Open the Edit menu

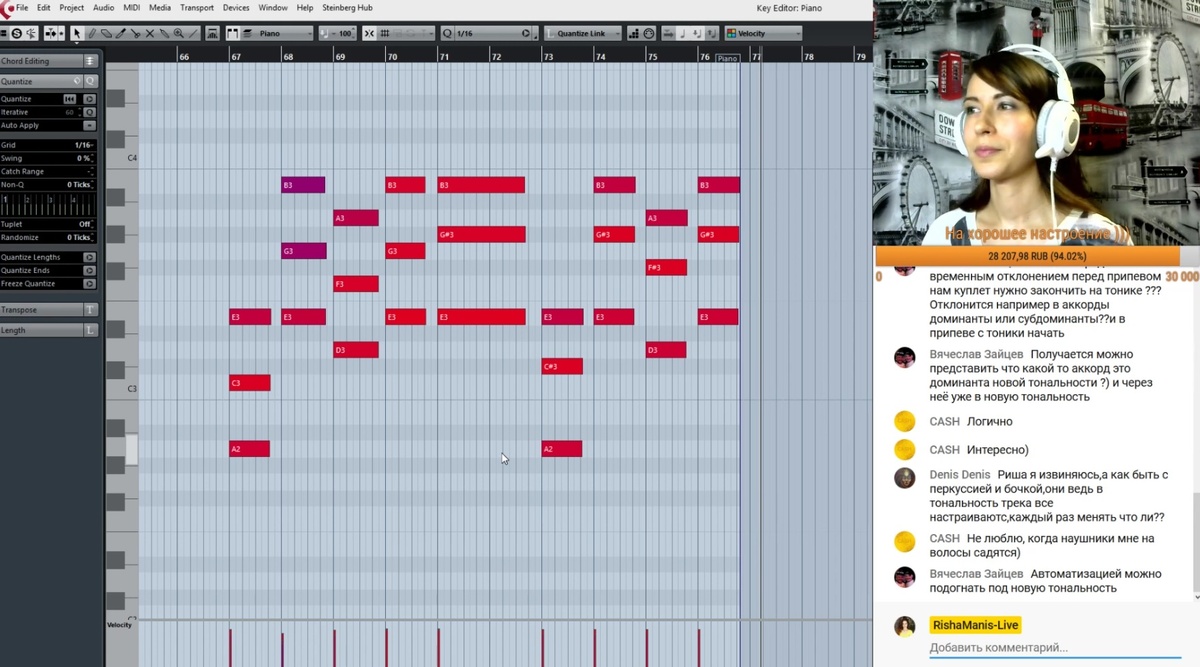(x=44, y=7)
